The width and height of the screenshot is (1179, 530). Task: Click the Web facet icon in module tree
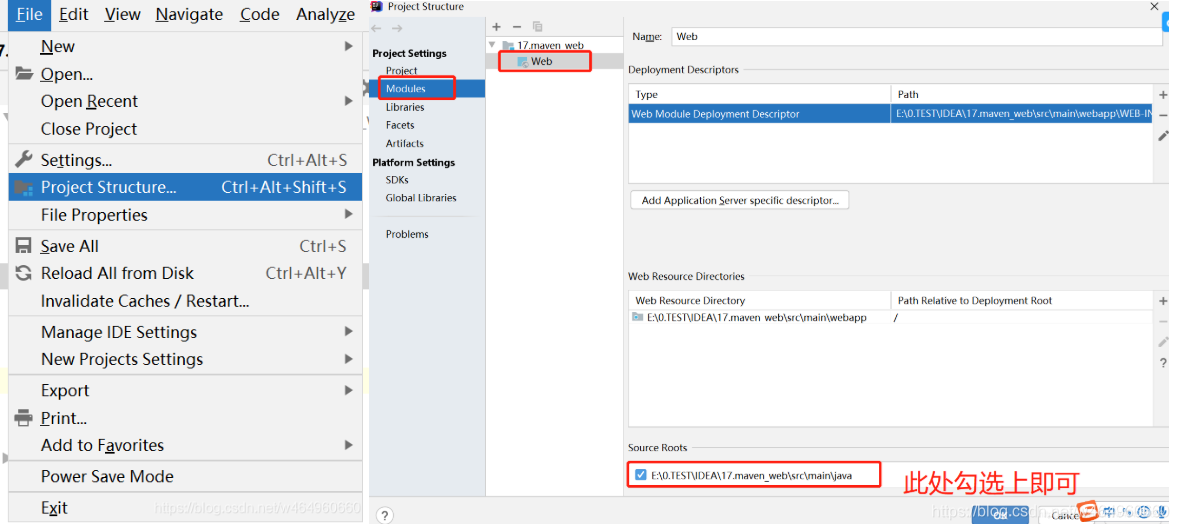(x=523, y=62)
